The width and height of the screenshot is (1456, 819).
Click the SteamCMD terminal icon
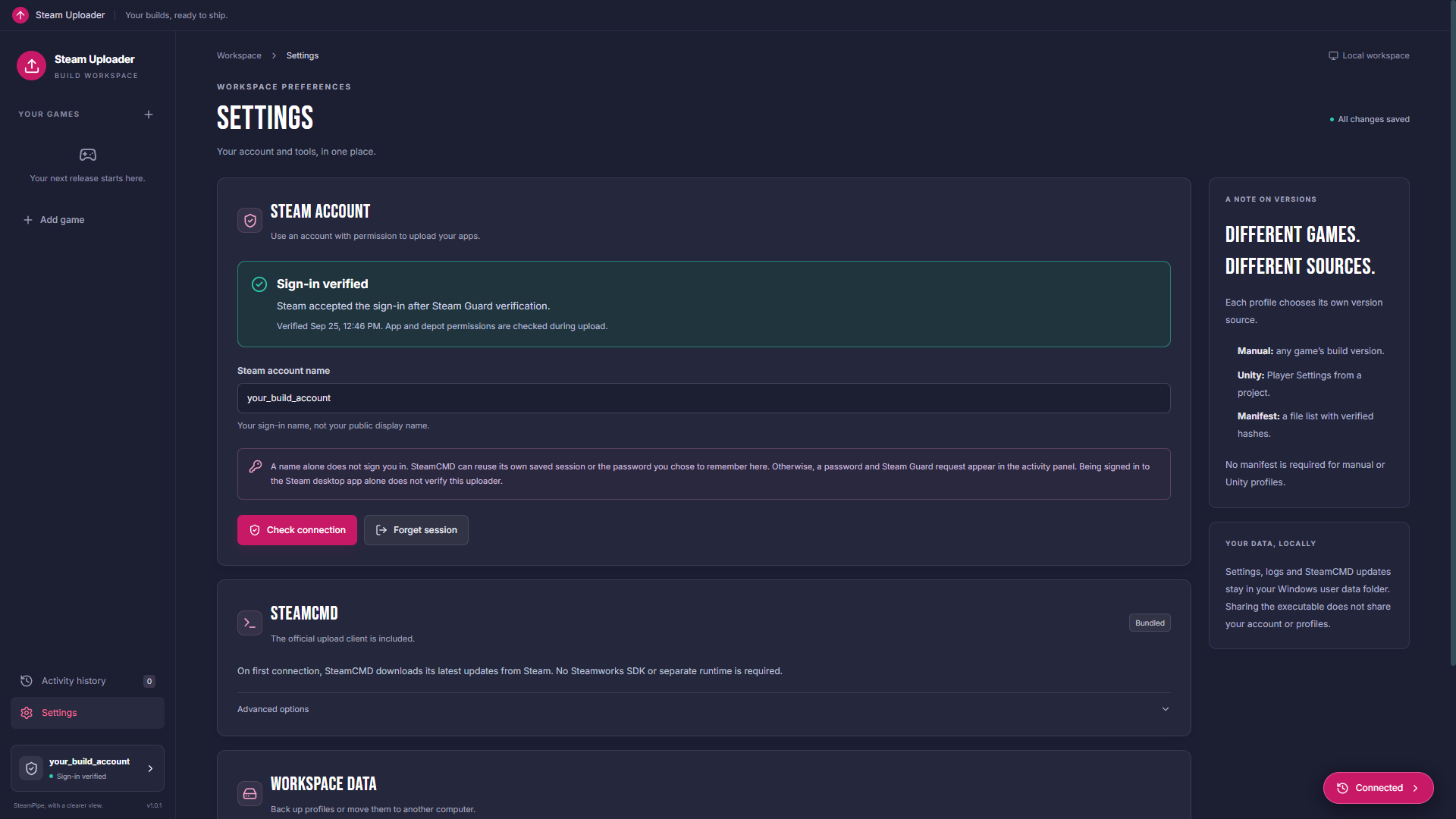(249, 623)
